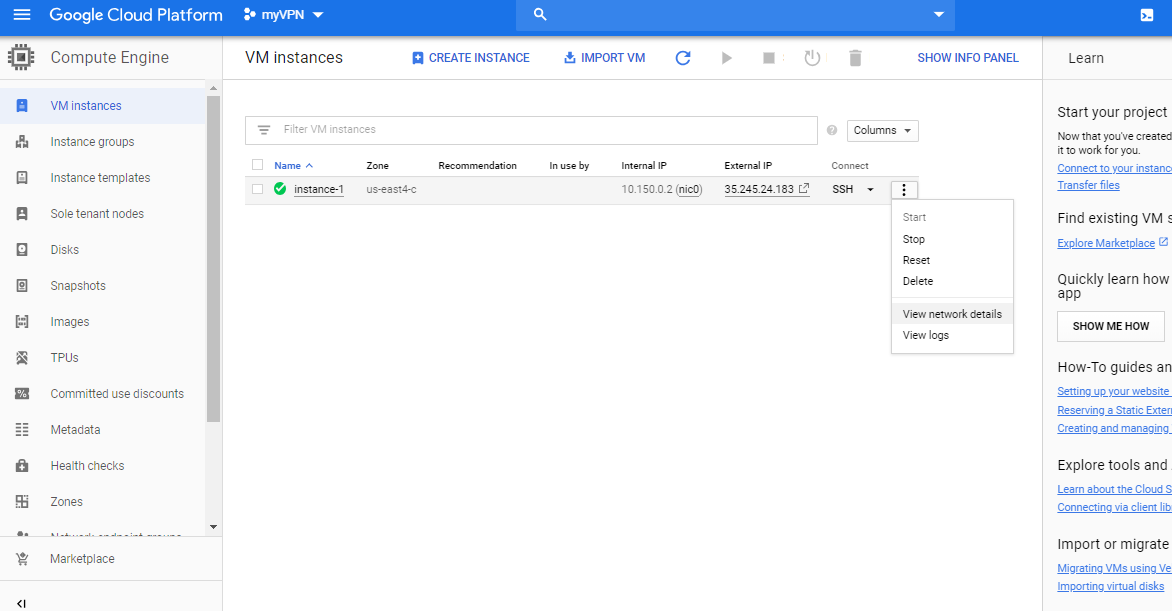Check the instance-1 row checkbox
This screenshot has height=611, width=1172.
click(258, 189)
